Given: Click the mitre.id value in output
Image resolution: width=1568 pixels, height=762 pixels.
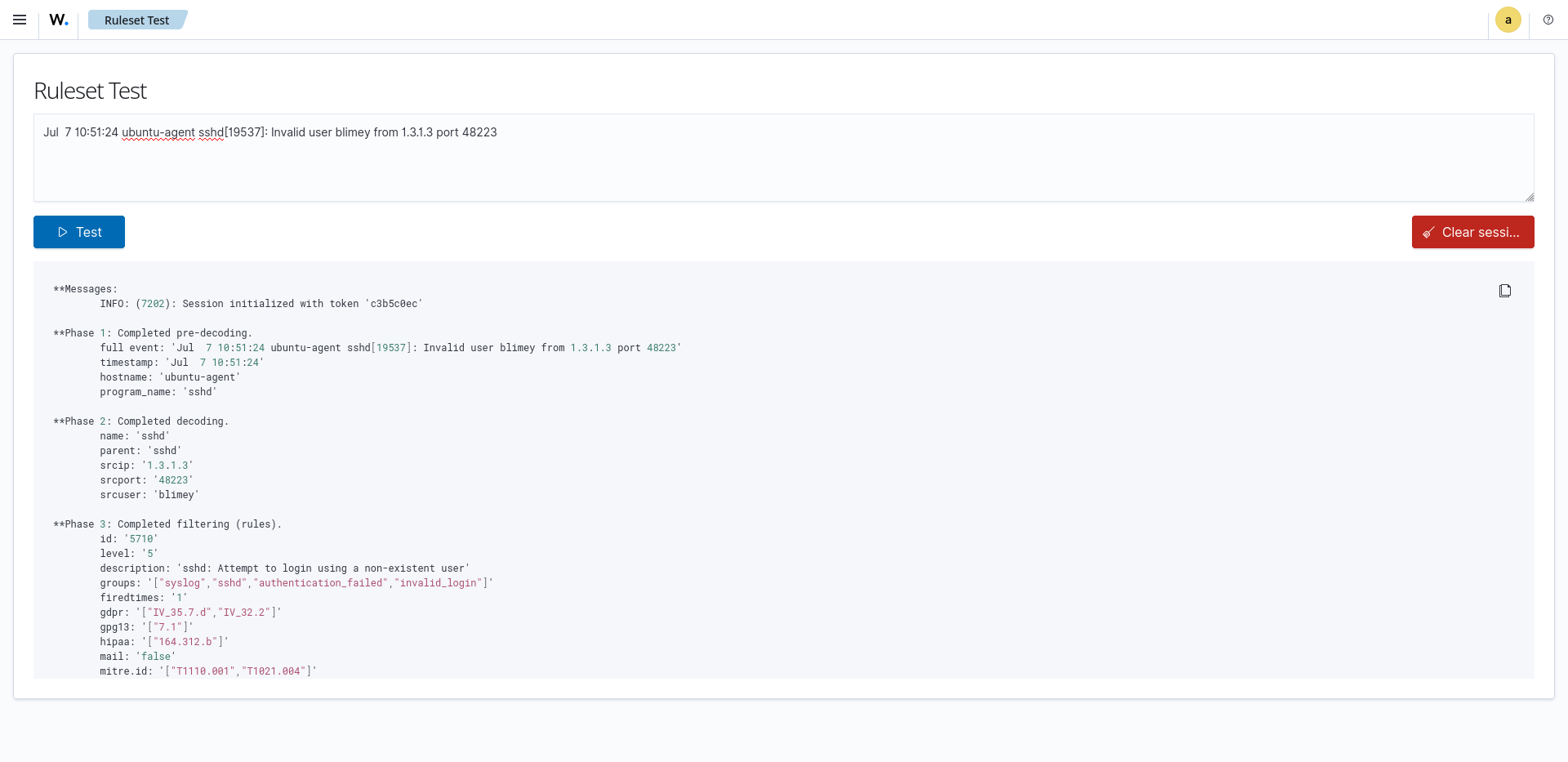Looking at the screenshot, I should (239, 671).
